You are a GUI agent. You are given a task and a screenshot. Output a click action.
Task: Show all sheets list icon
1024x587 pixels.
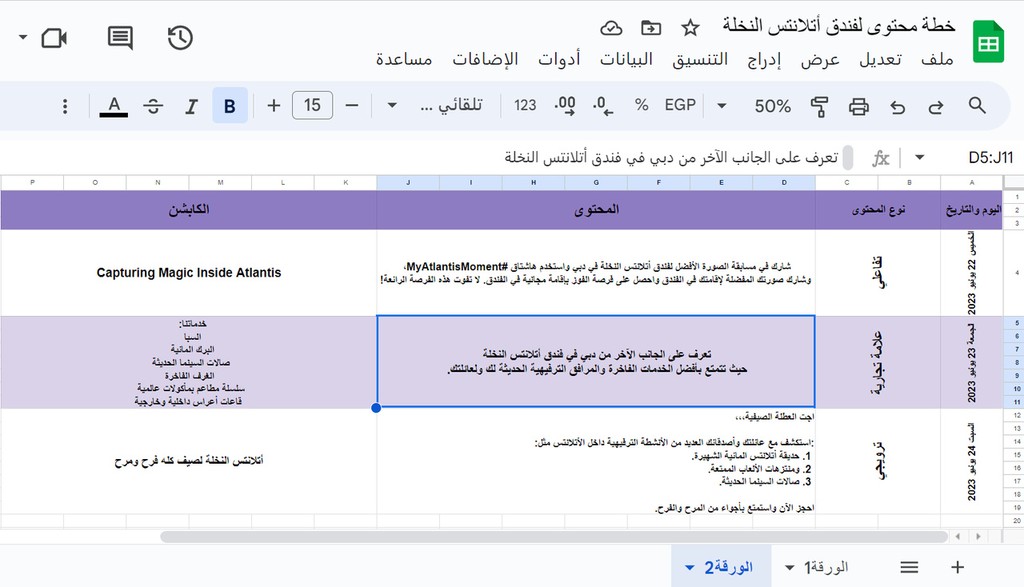pyautogui.click(x=909, y=567)
